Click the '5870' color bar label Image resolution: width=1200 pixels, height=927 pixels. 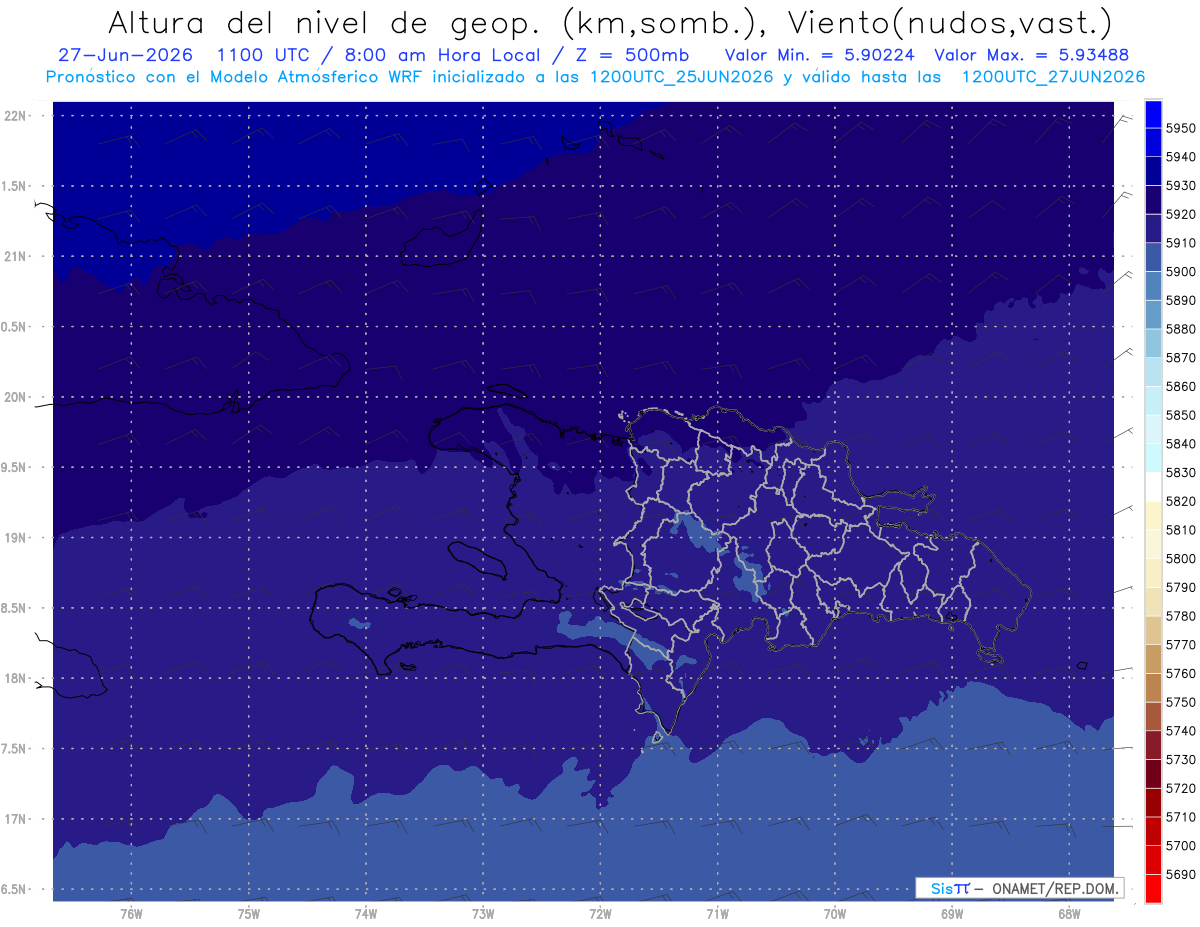(1181, 357)
